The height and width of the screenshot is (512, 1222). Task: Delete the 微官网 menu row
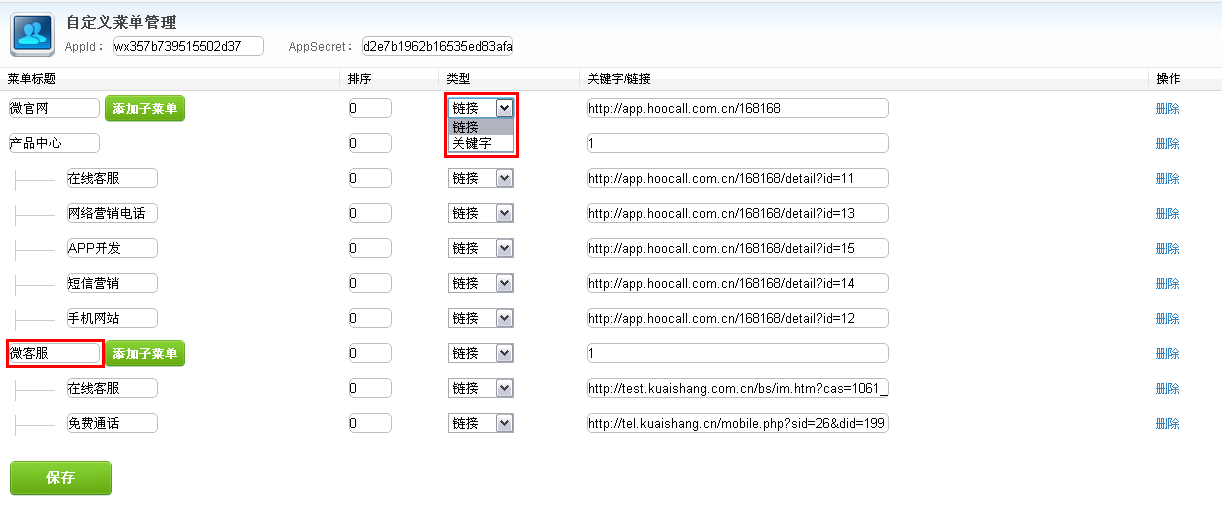(x=1167, y=109)
